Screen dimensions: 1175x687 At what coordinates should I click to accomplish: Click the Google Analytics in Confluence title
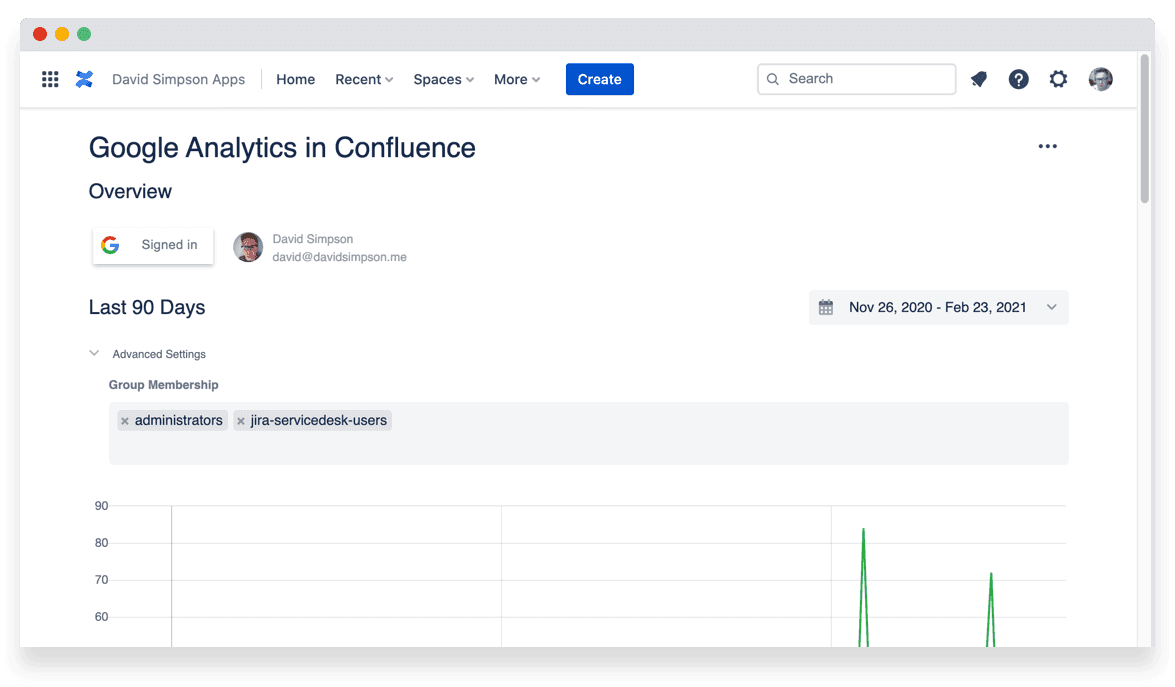point(282,148)
